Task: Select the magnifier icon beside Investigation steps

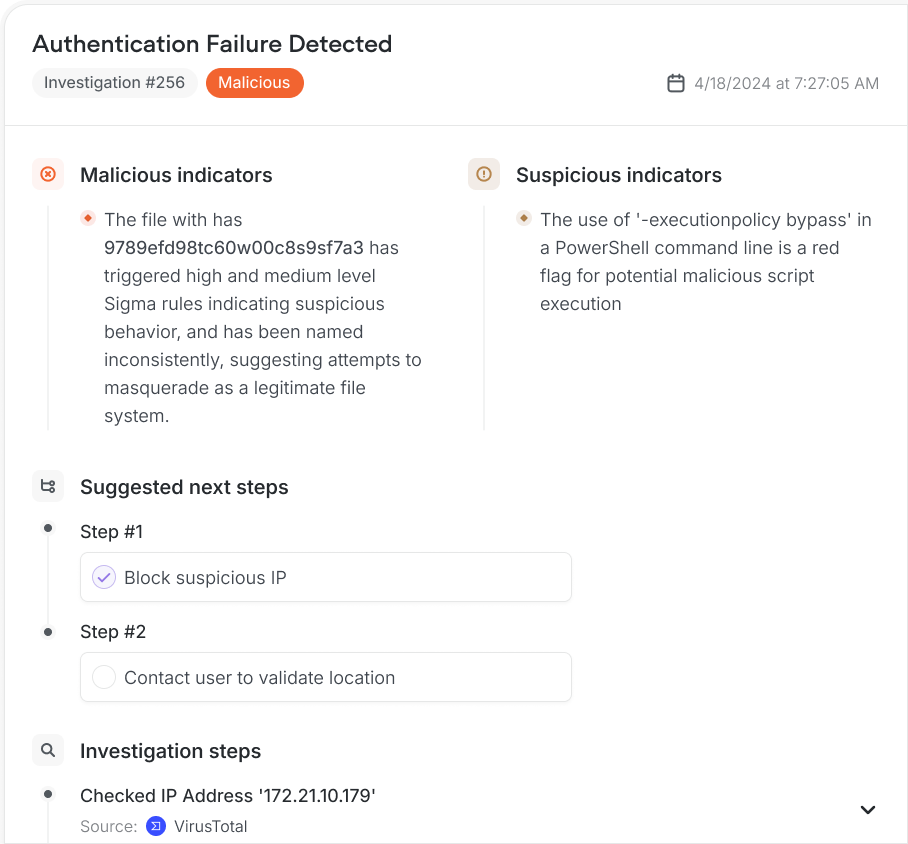Action: pos(48,750)
